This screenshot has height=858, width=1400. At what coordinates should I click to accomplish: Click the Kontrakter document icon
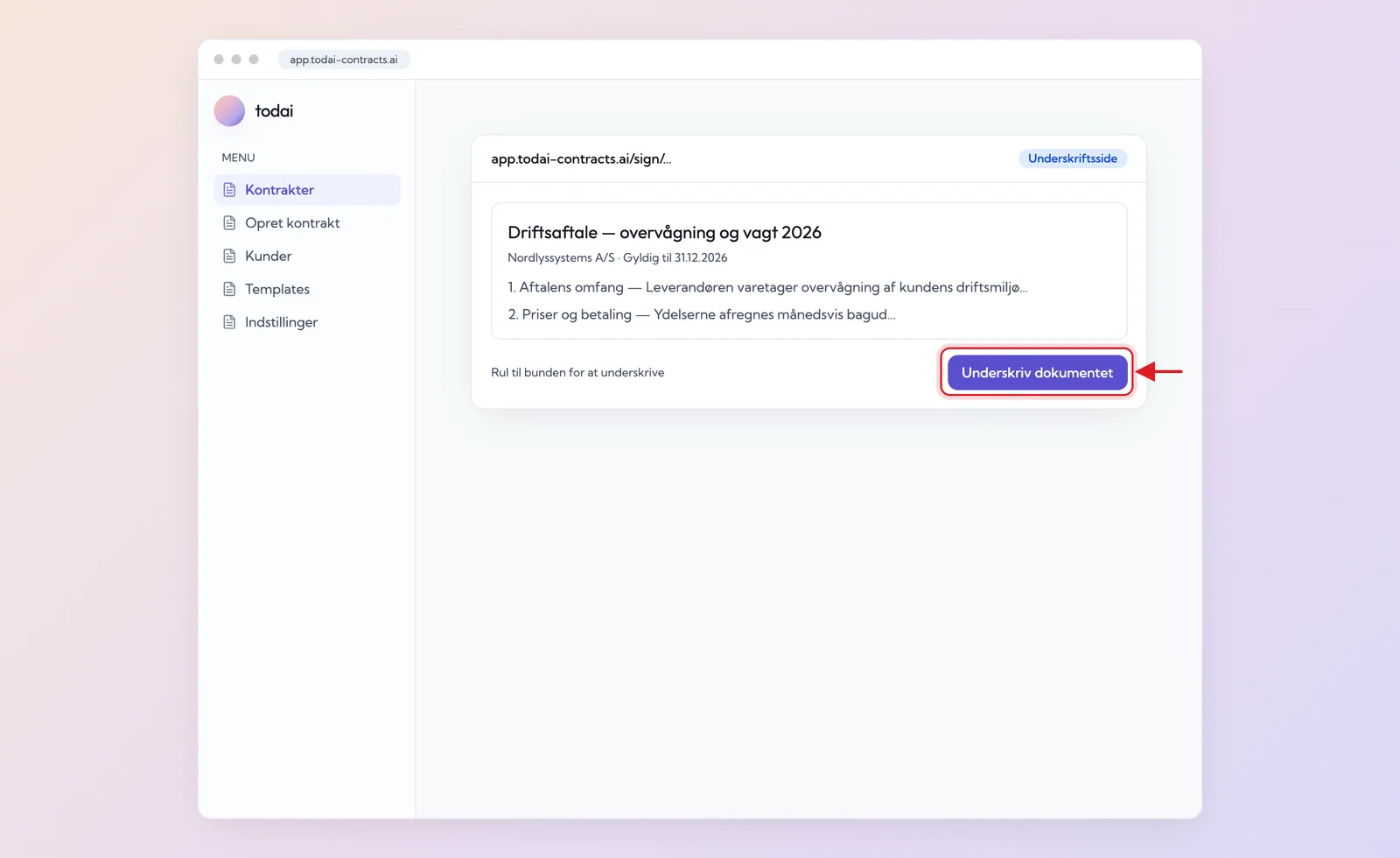click(x=229, y=190)
